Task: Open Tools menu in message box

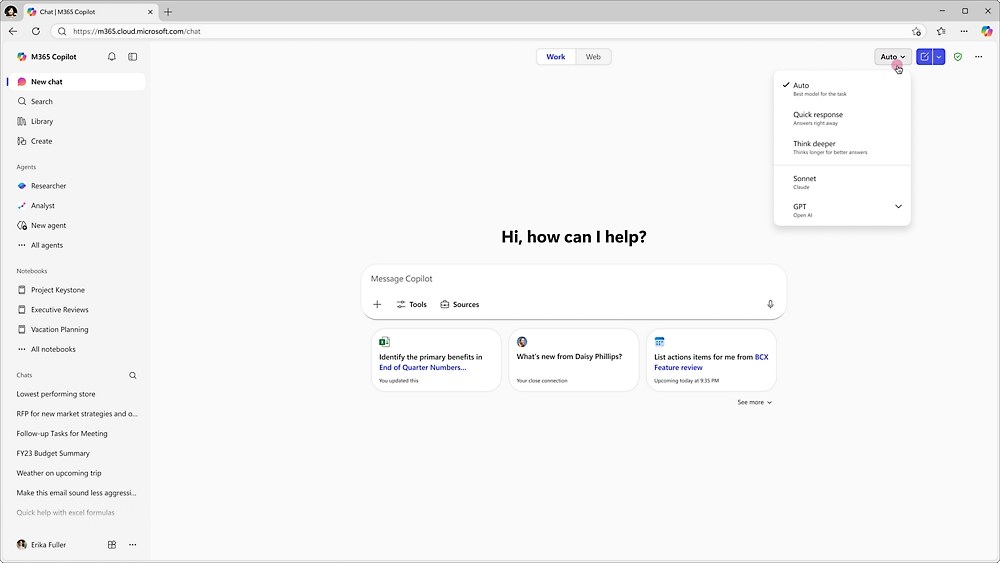Action: click(411, 304)
